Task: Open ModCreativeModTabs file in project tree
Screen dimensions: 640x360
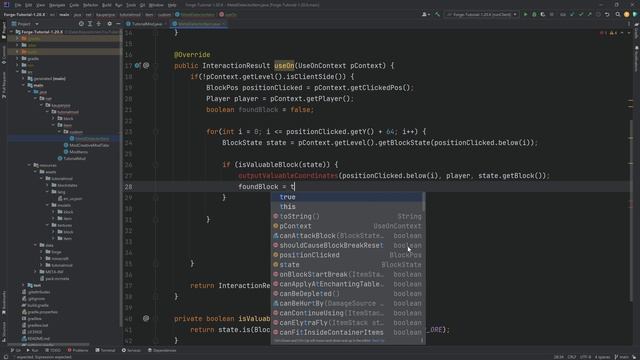Action: click(x=86, y=145)
